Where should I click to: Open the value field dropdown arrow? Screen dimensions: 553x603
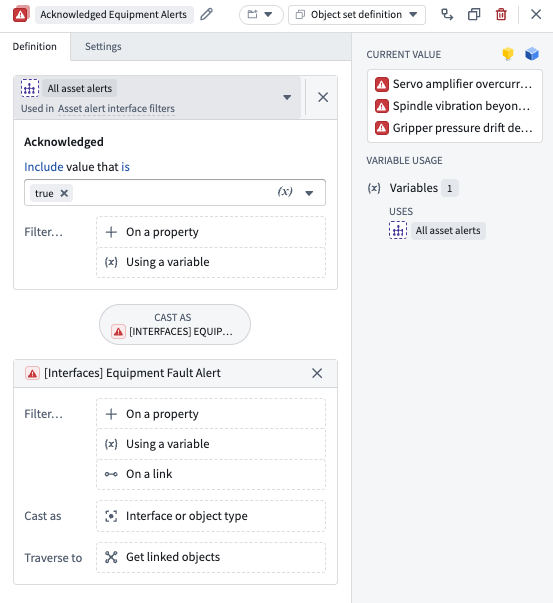[309, 193]
